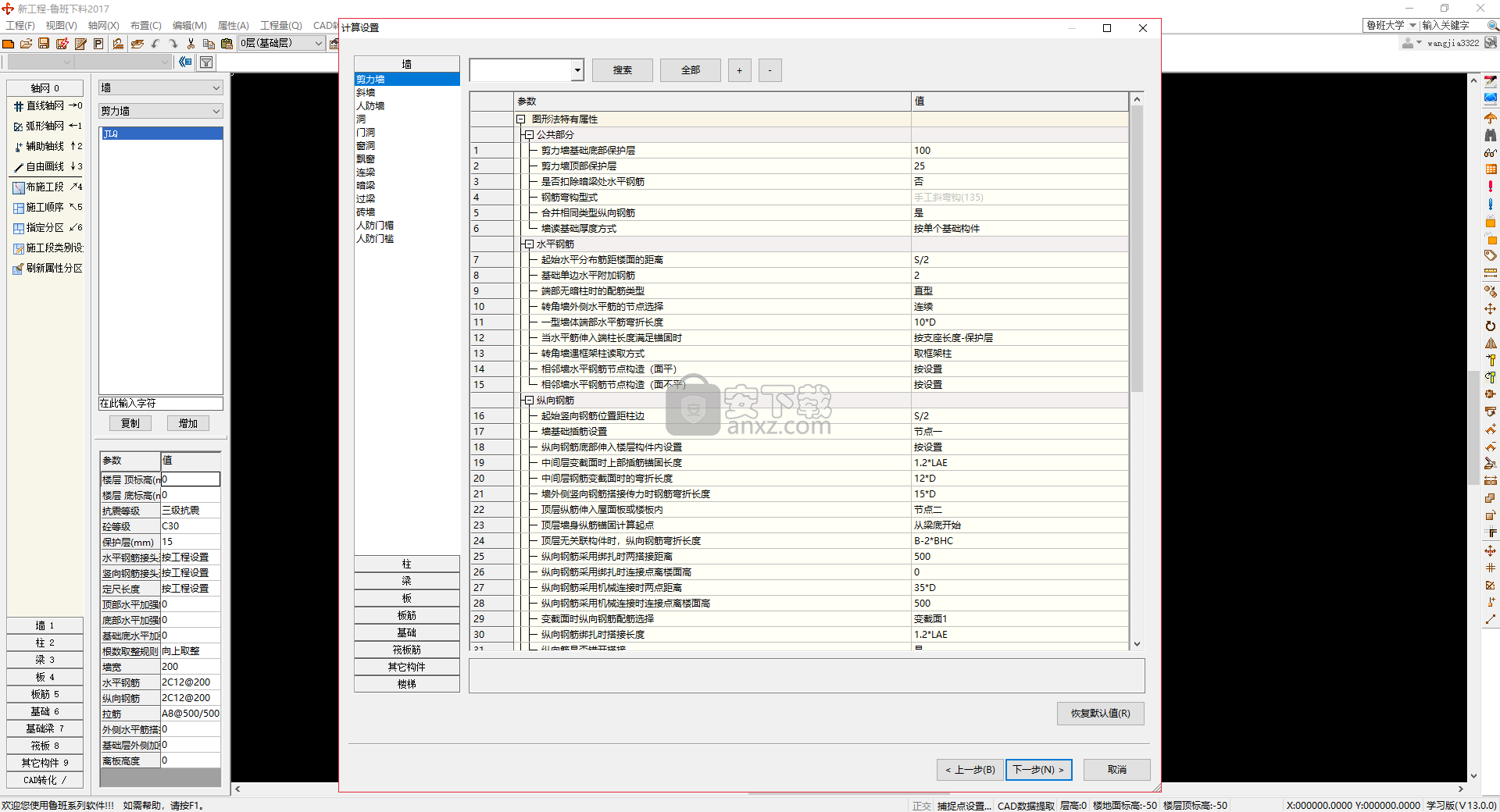Open the 视图(V) menu
Screen dimensions: 1500x812
pyautogui.click(x=61, y=26)
